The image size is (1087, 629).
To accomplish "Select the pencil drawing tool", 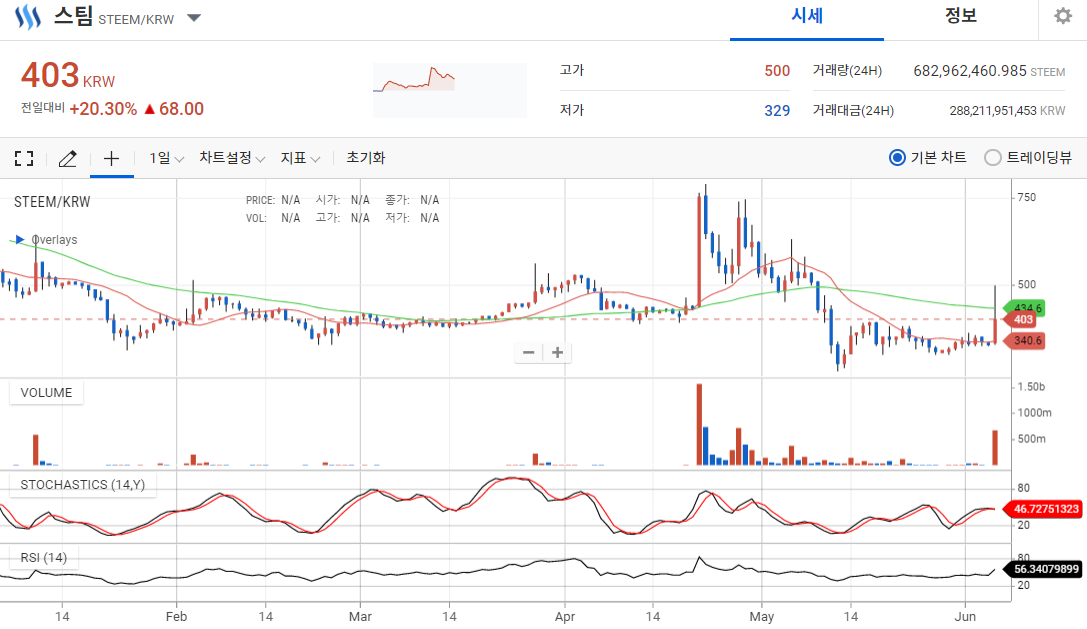I will pyautogui.click(x=67, y=159).
